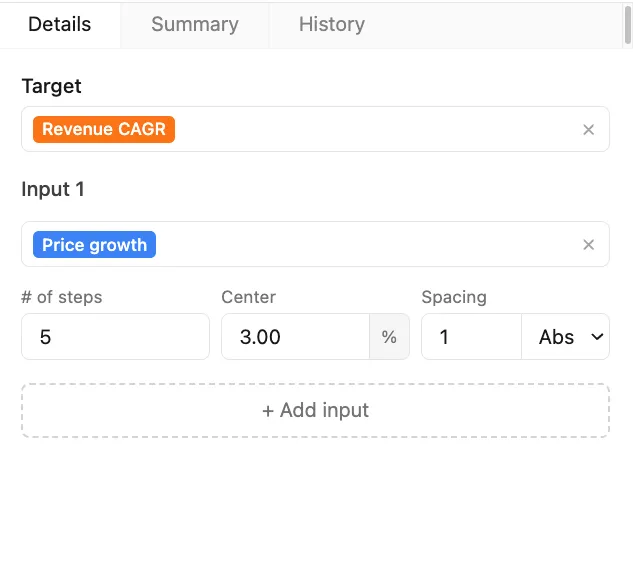
Task: Click the Center value field
Action: pyautogui.click(x=296, y=337)
